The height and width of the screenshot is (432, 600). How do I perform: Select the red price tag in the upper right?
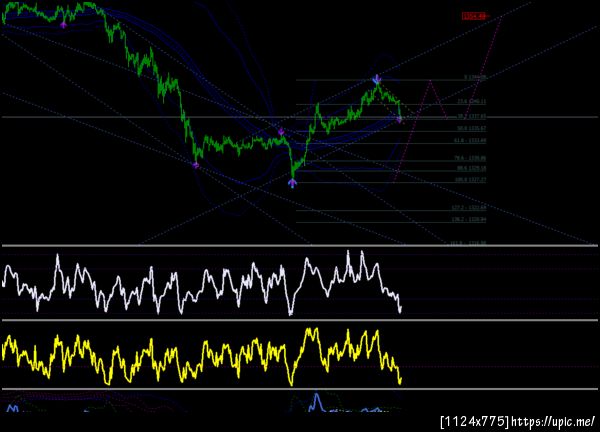point(475,16)
